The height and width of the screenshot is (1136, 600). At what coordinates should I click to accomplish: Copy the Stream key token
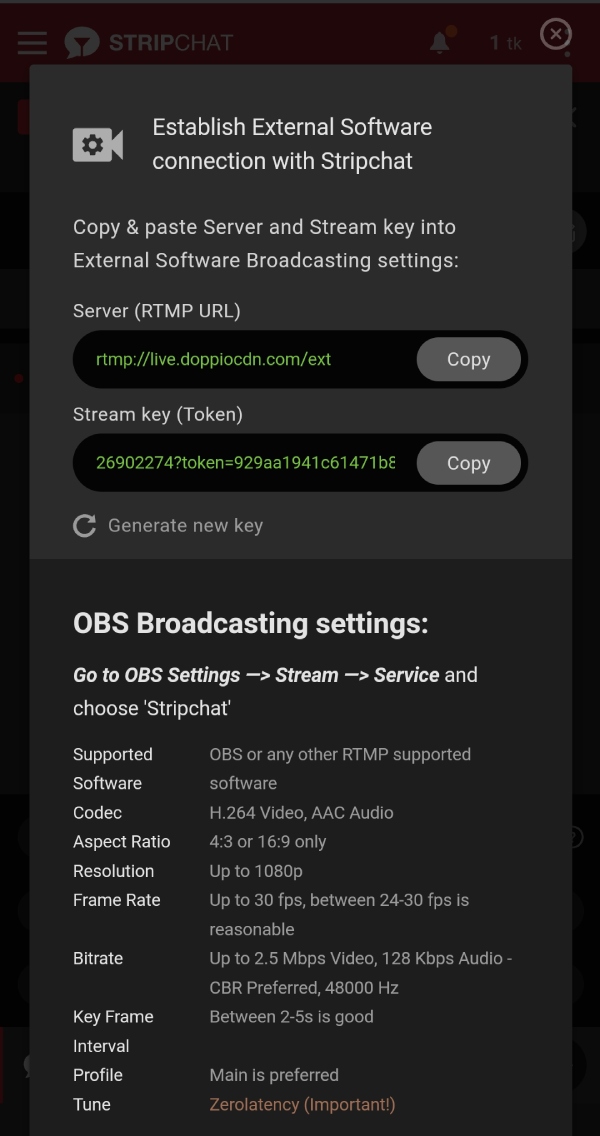coord(468,463)
